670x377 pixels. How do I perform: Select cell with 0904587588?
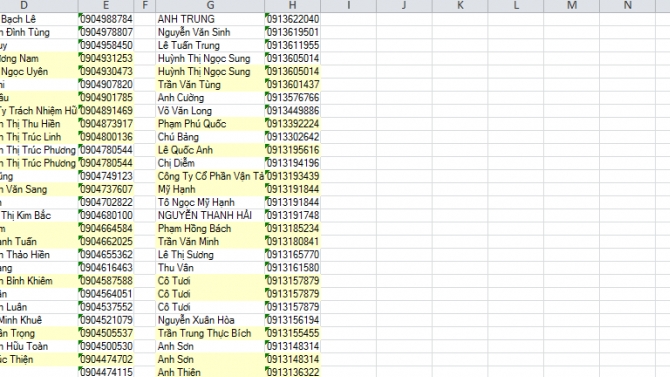(x=106, y=281)
